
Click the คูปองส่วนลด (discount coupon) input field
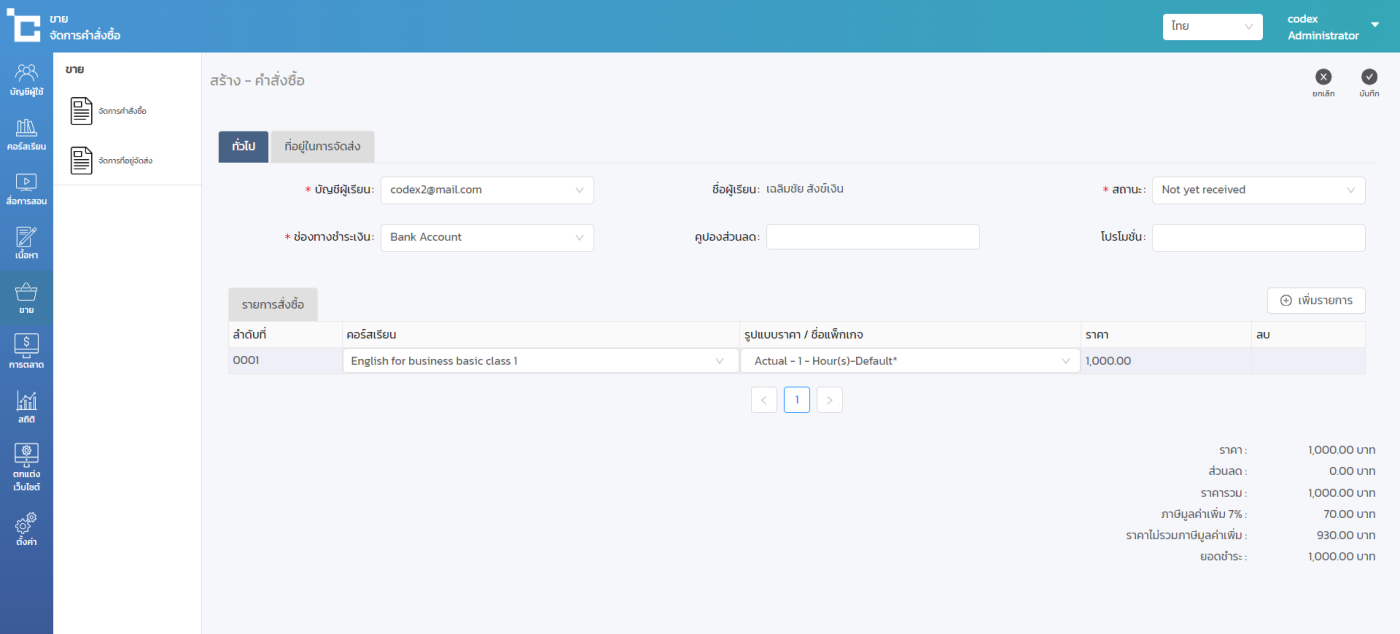pos(872,238)
